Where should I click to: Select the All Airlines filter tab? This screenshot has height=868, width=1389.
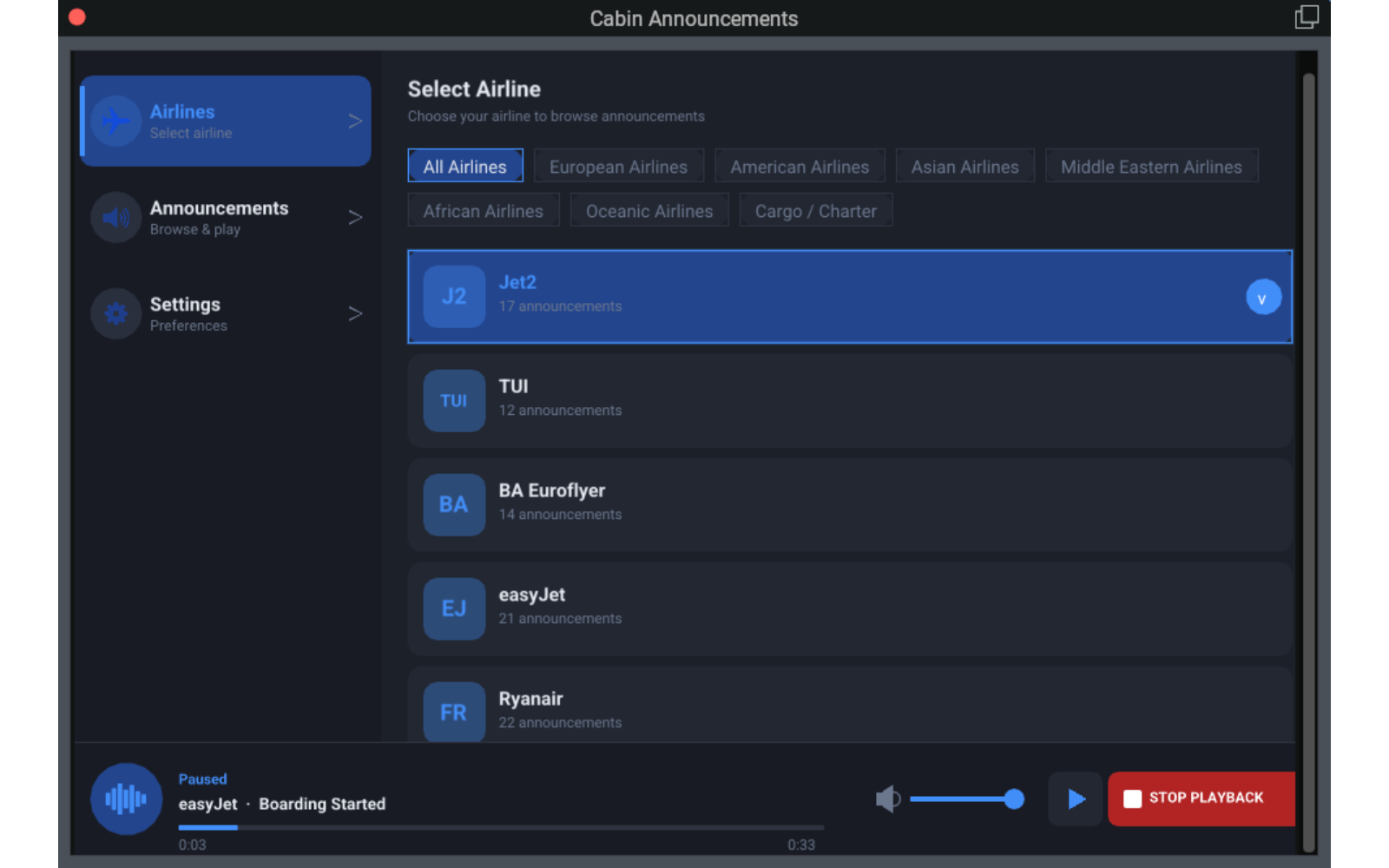[465, 166]
